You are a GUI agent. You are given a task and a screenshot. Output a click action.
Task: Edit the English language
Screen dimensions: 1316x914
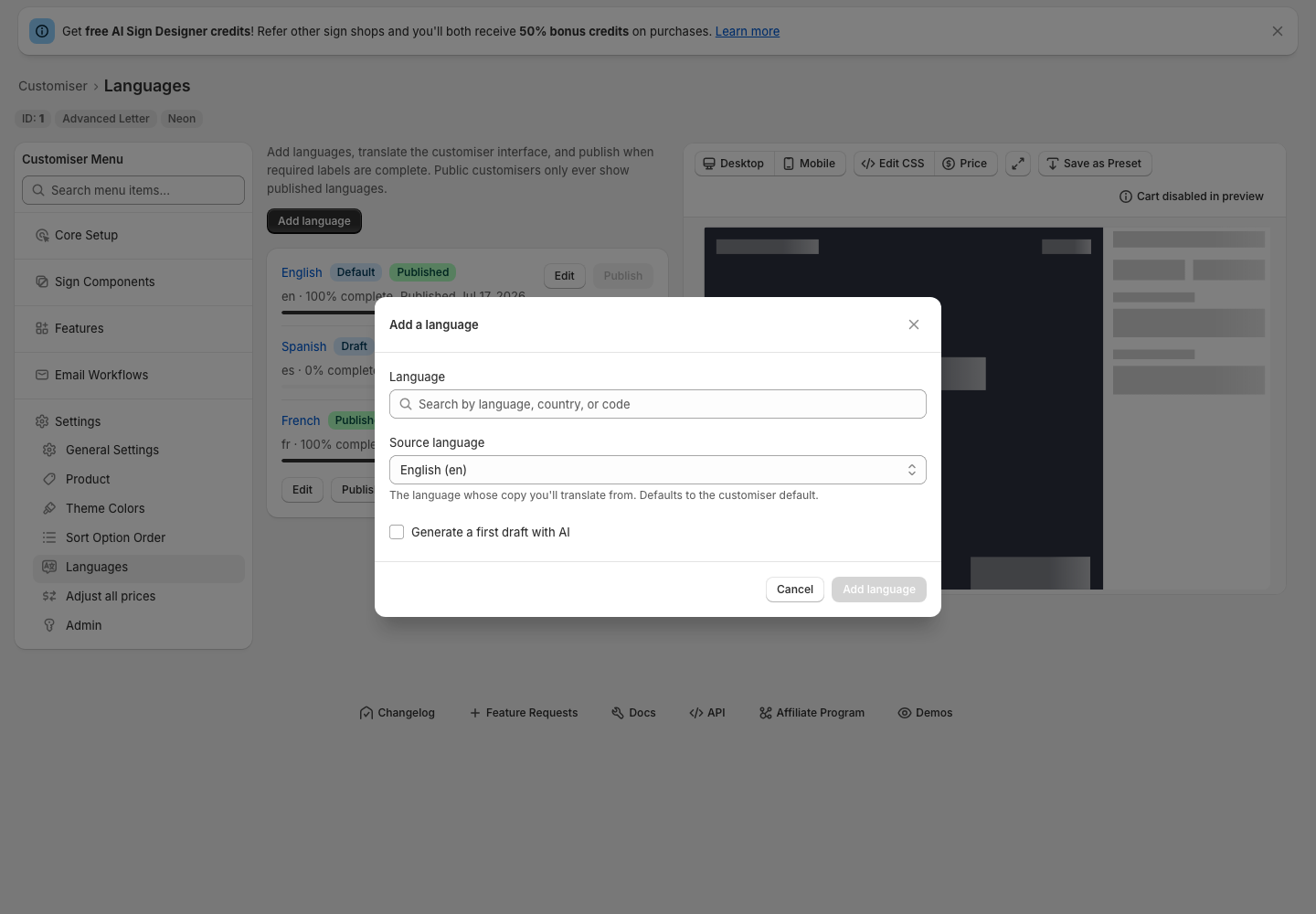(565, 276)
